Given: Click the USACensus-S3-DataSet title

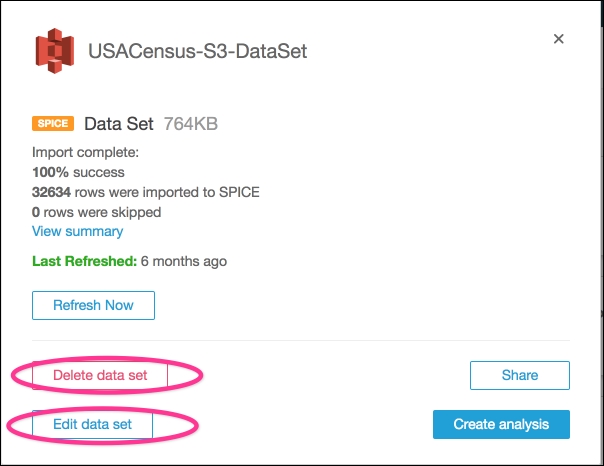Looking at the screenshot, I should click(x=198, y=51).
